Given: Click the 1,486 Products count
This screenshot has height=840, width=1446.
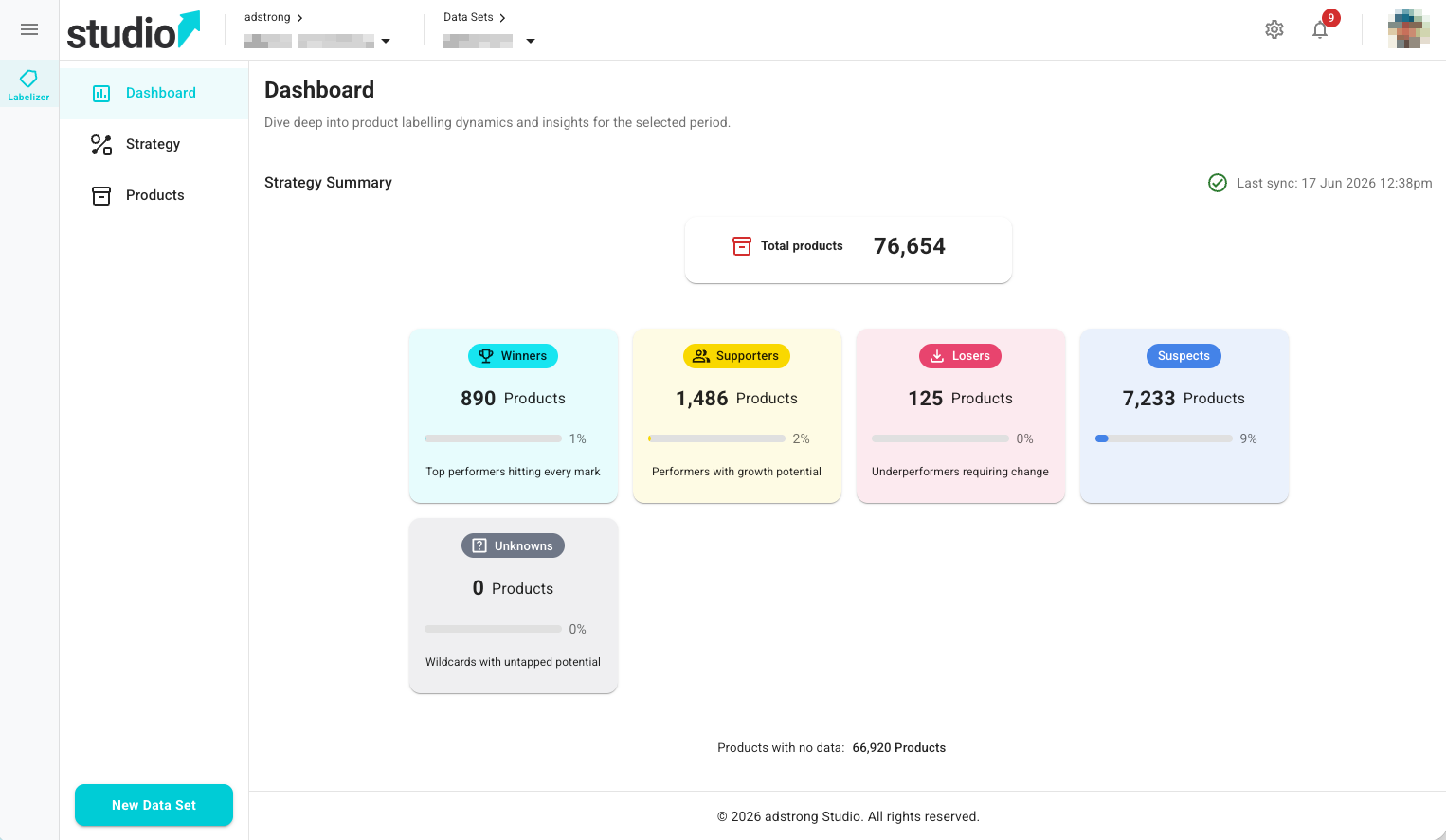Looking at the screenshot, I should click(x=736, y=399).
